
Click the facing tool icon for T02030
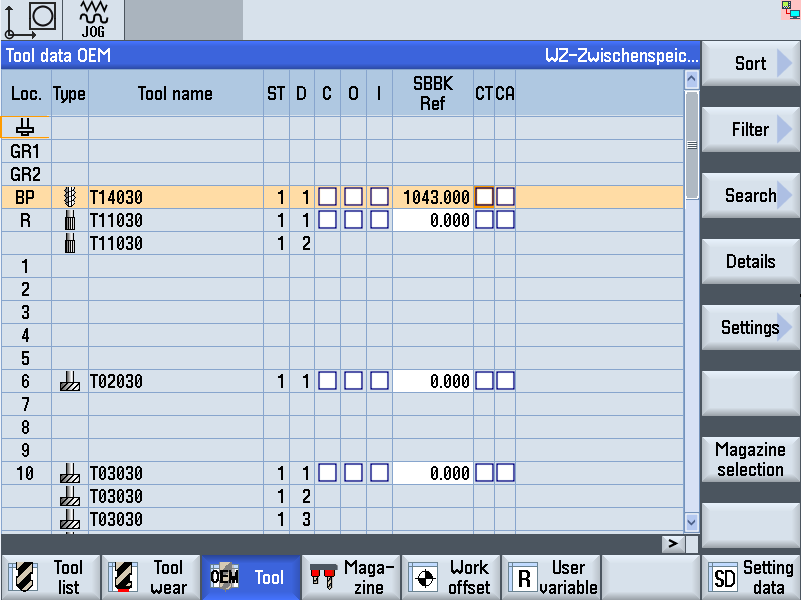[67, 381]
